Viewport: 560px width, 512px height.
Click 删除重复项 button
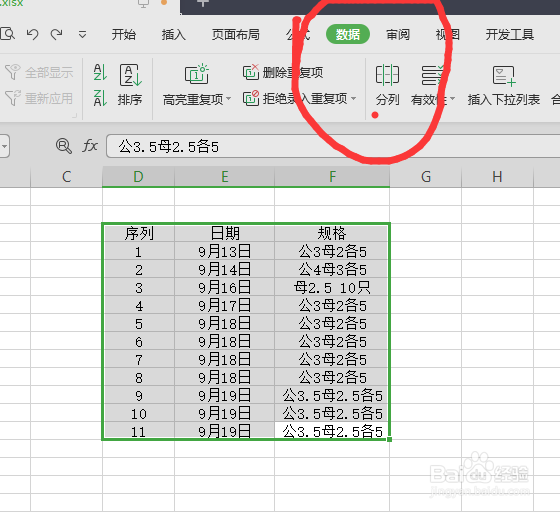coord(283,72)
